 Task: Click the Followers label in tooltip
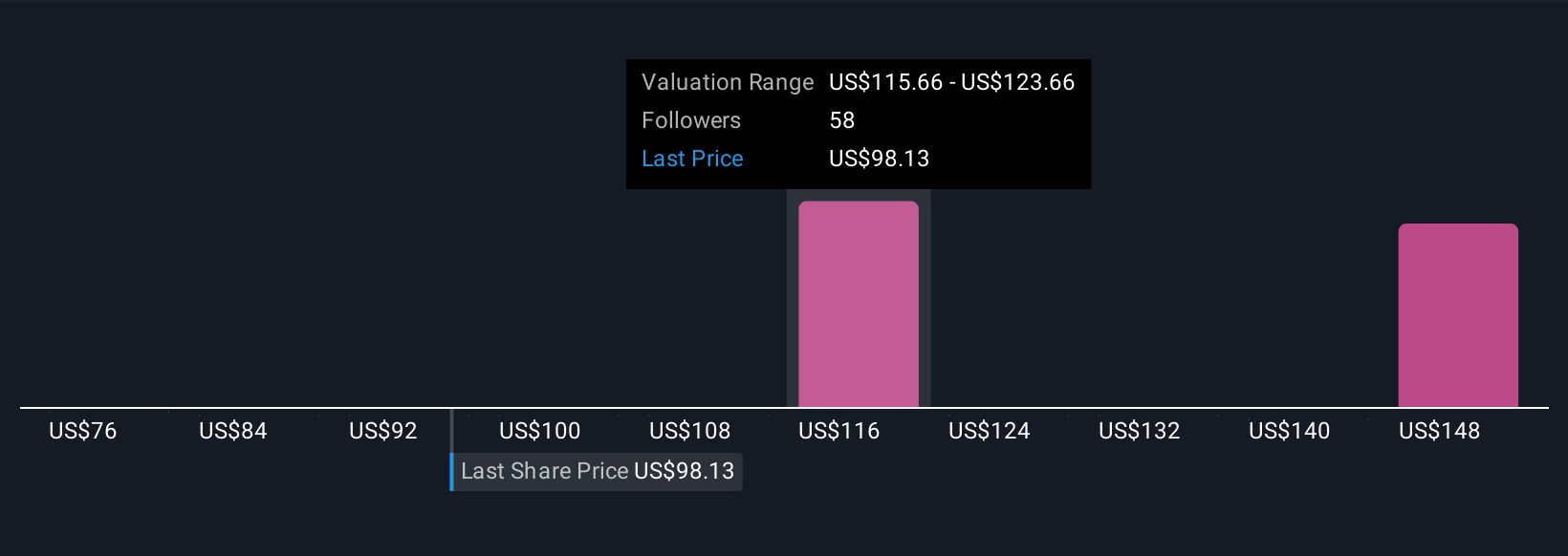(691, 120)
